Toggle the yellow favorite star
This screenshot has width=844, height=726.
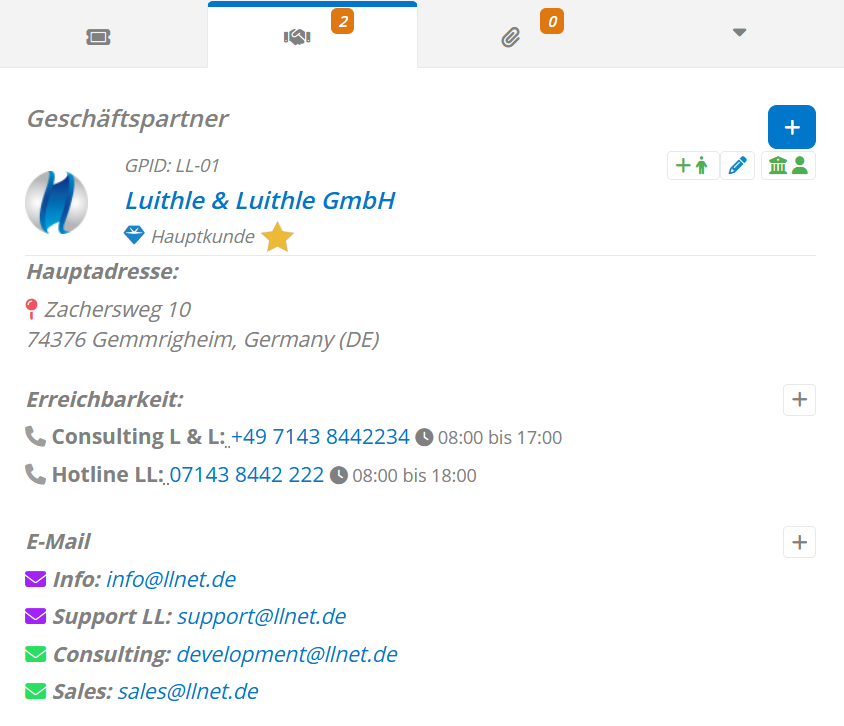(277, 238)
